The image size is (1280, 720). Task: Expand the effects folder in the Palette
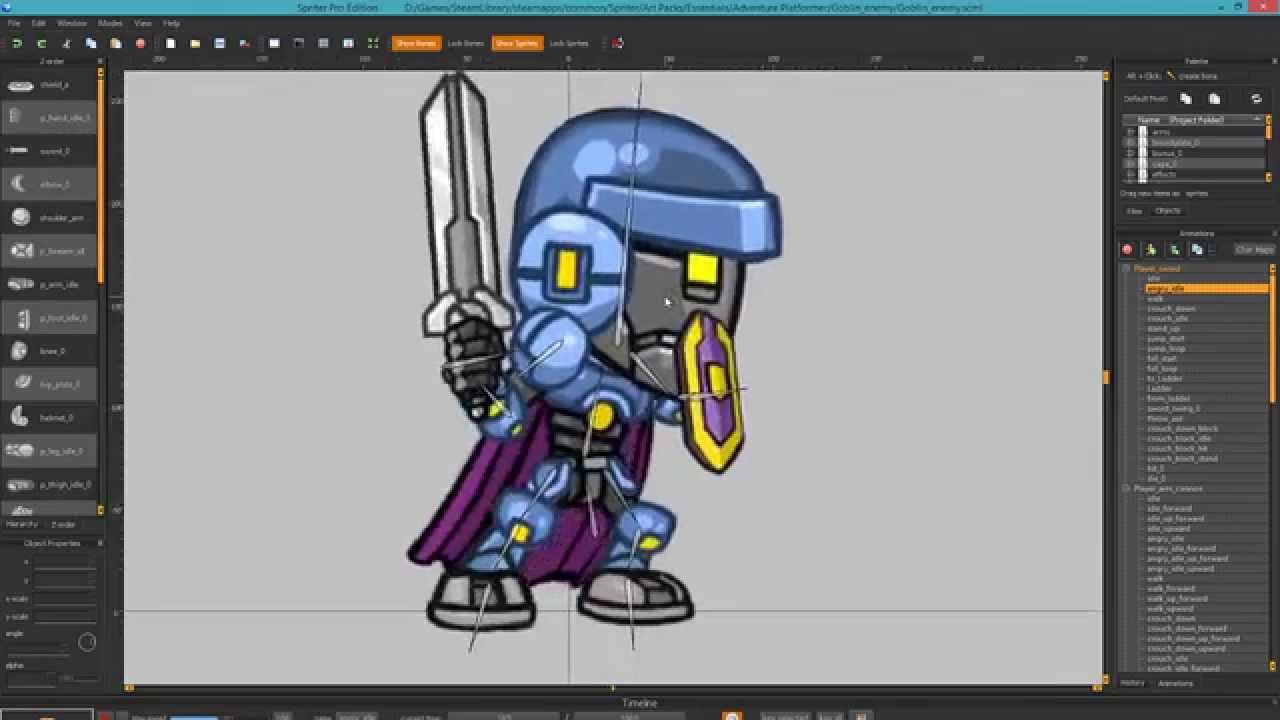(x=1130, y=175)
